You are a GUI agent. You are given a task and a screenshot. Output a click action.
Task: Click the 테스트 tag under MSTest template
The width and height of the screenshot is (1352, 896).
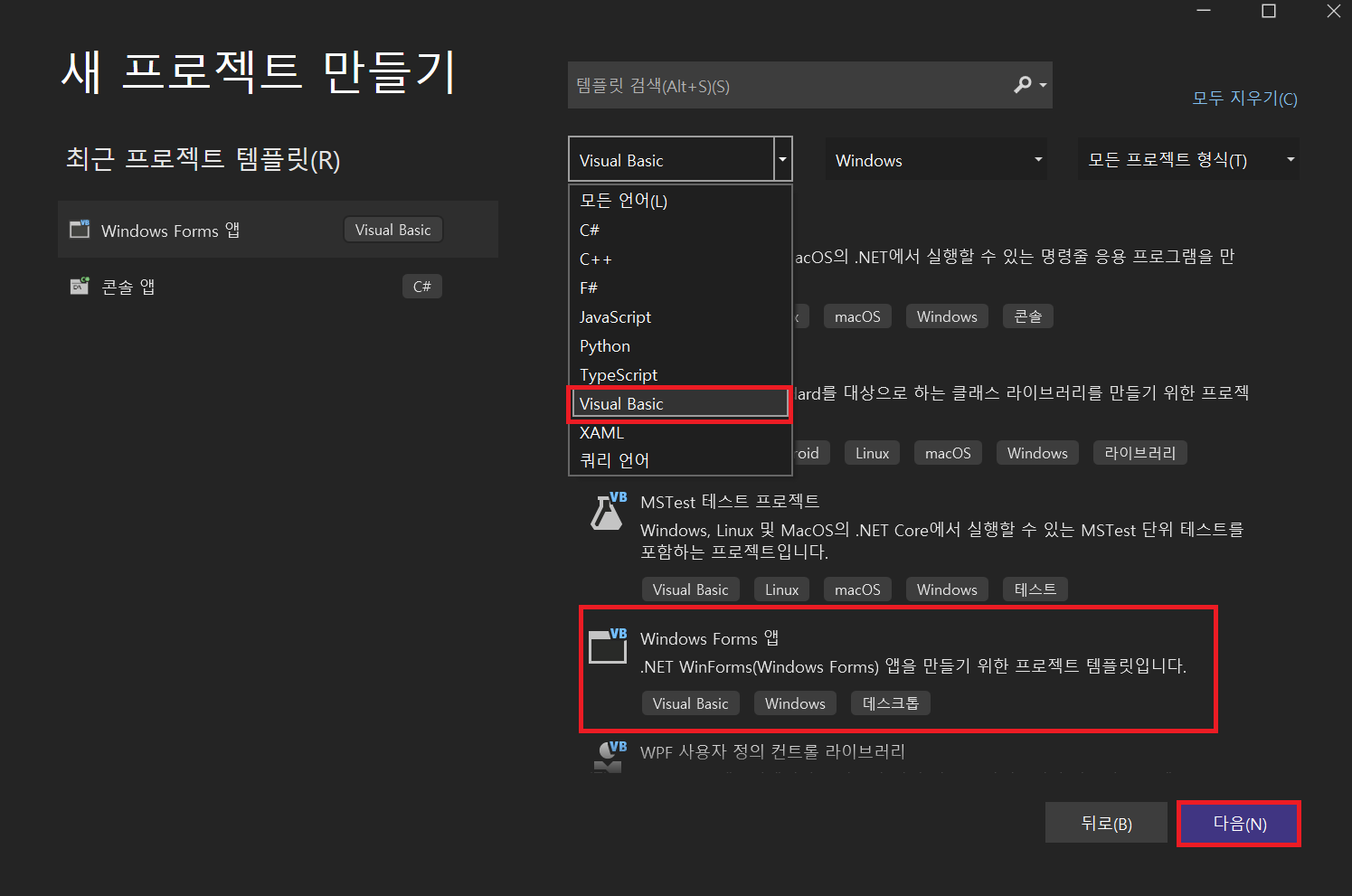1035,589
